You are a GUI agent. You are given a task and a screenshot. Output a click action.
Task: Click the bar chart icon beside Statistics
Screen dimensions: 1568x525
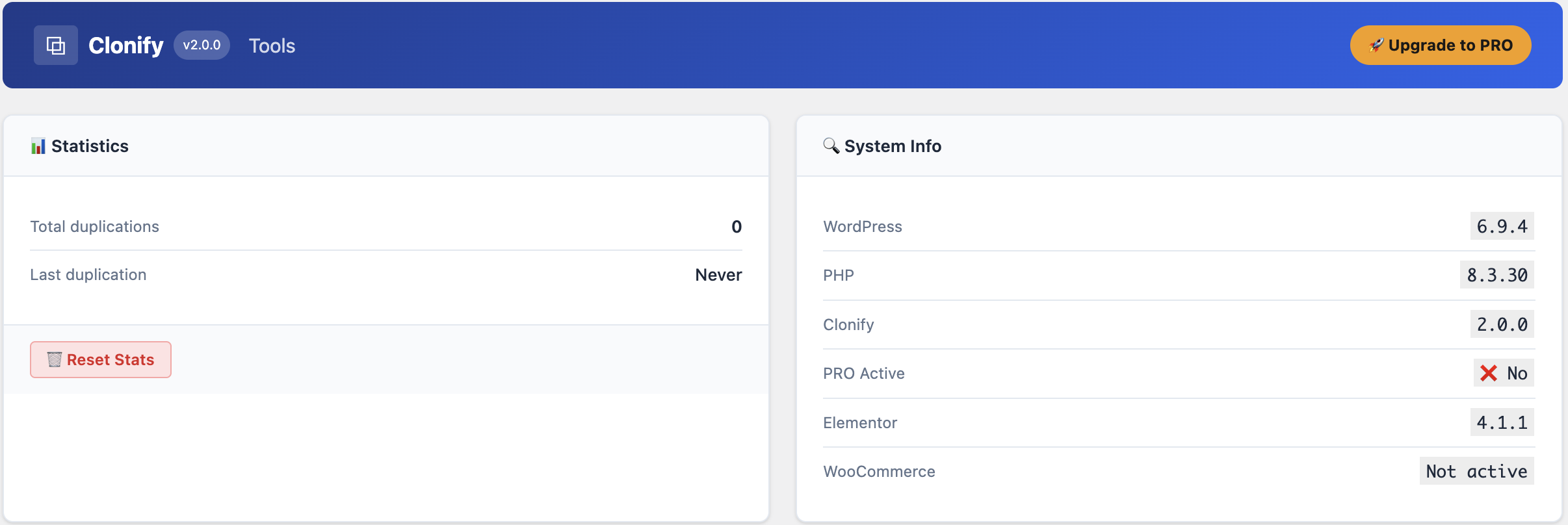click(x=38, y=146)
